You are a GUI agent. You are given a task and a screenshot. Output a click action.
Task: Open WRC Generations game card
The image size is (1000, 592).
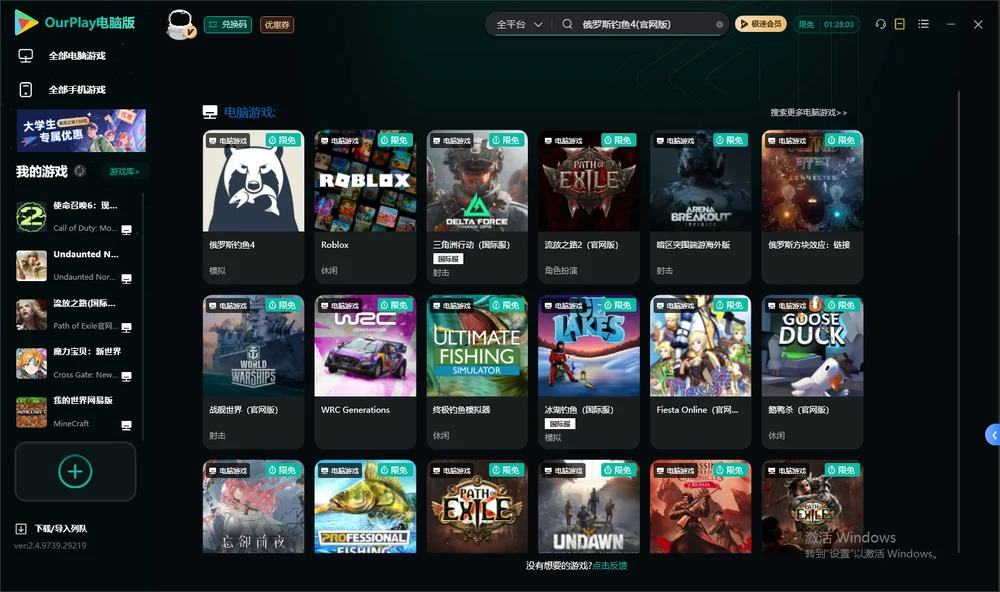coord(365,372)
